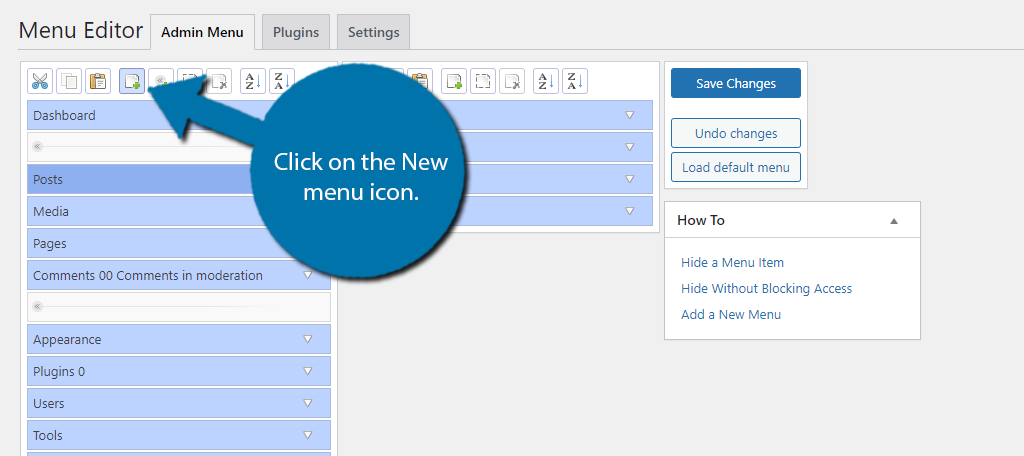Expand the Plugins 0 menu item properties
Screen dimensions: 1024x456
click(x=308, y=371)
